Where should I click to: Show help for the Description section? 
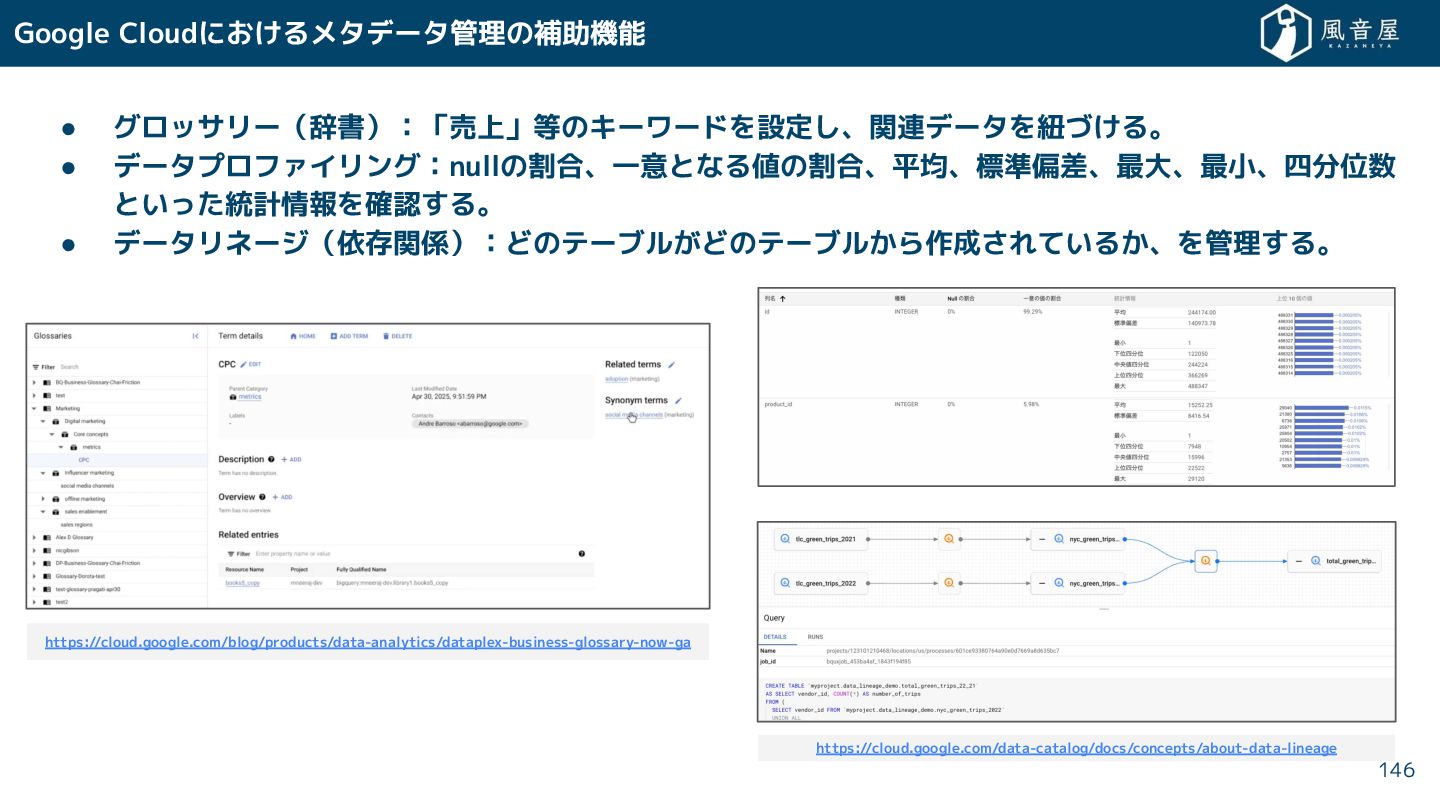pos(272,459)
